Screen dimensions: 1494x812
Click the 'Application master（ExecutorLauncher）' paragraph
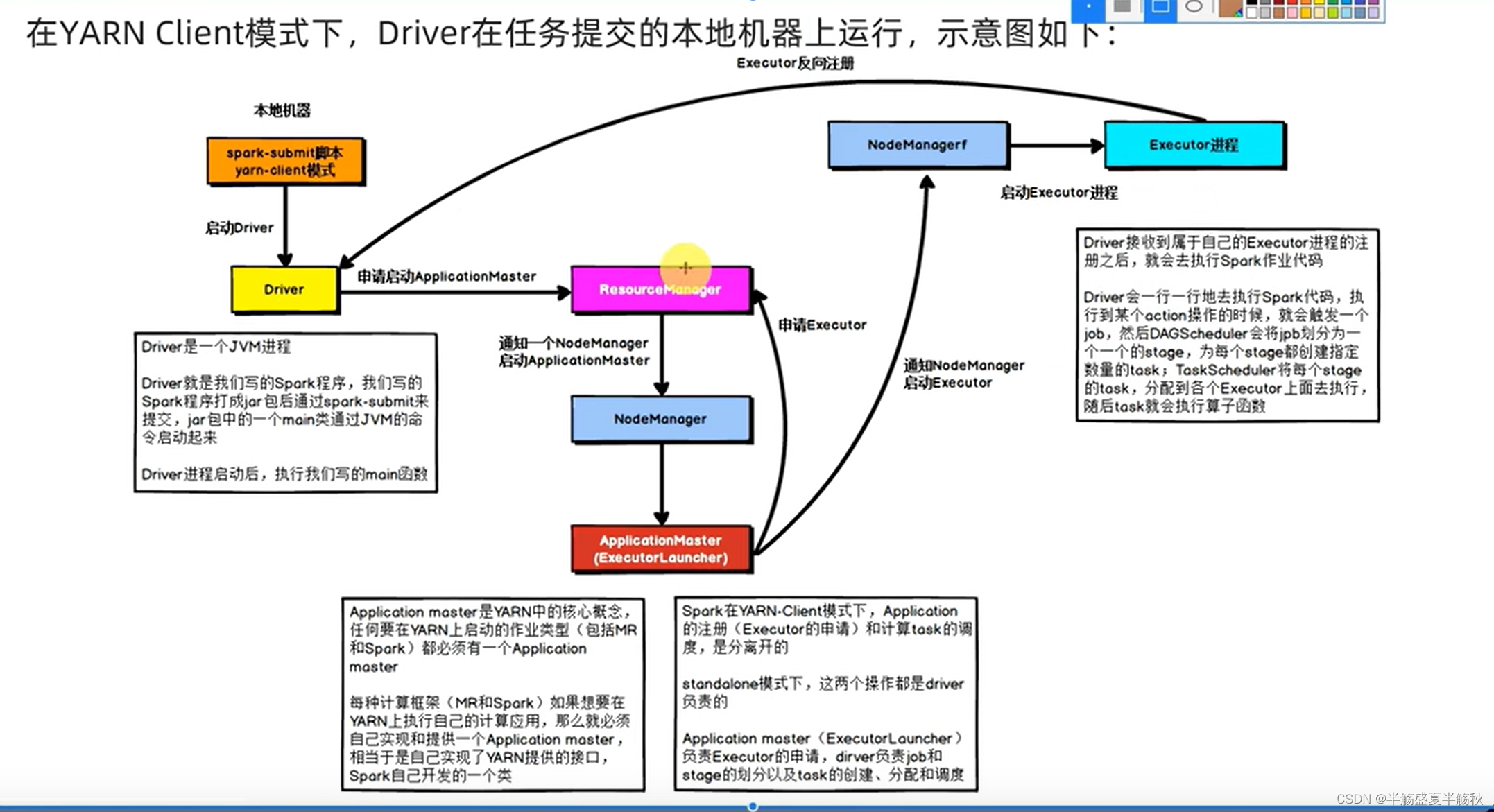(x=823, y=757)
